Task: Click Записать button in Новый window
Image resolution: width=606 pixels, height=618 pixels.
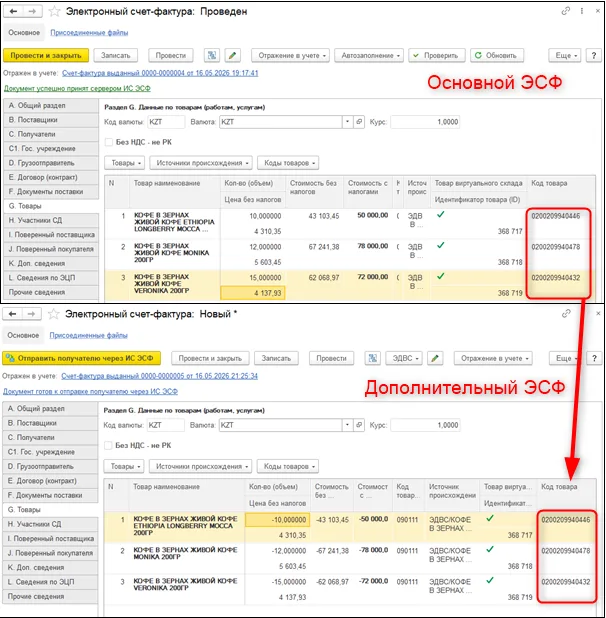Action: [x=276, y=358]
